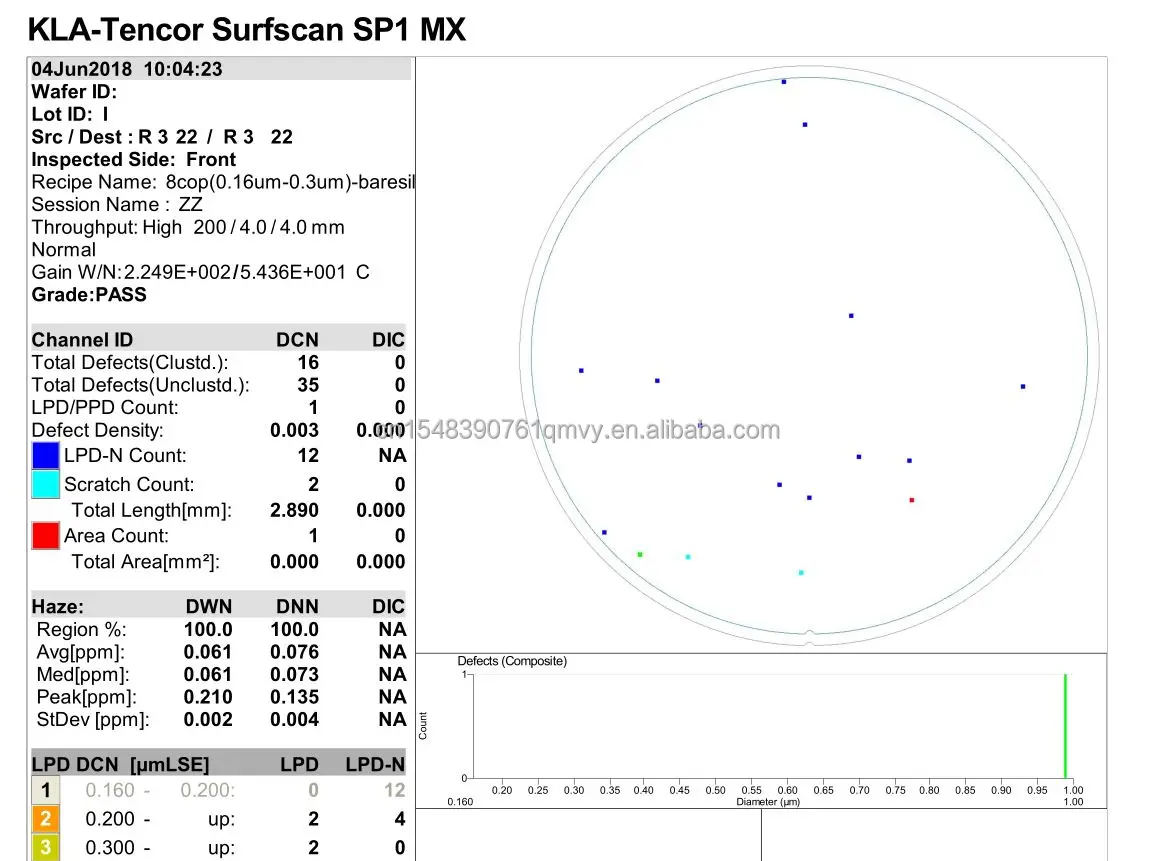
Task: Click Grade:PASS text
Action: 89,294
